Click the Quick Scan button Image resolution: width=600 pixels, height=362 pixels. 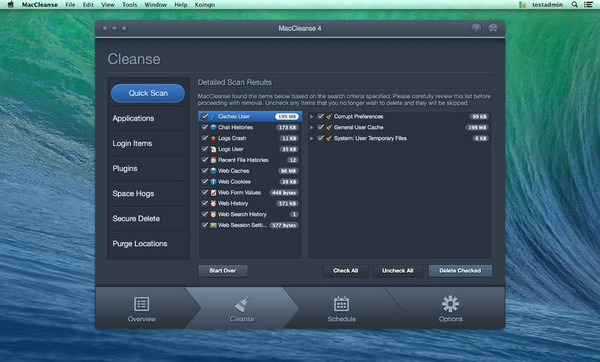coord(148,93)
